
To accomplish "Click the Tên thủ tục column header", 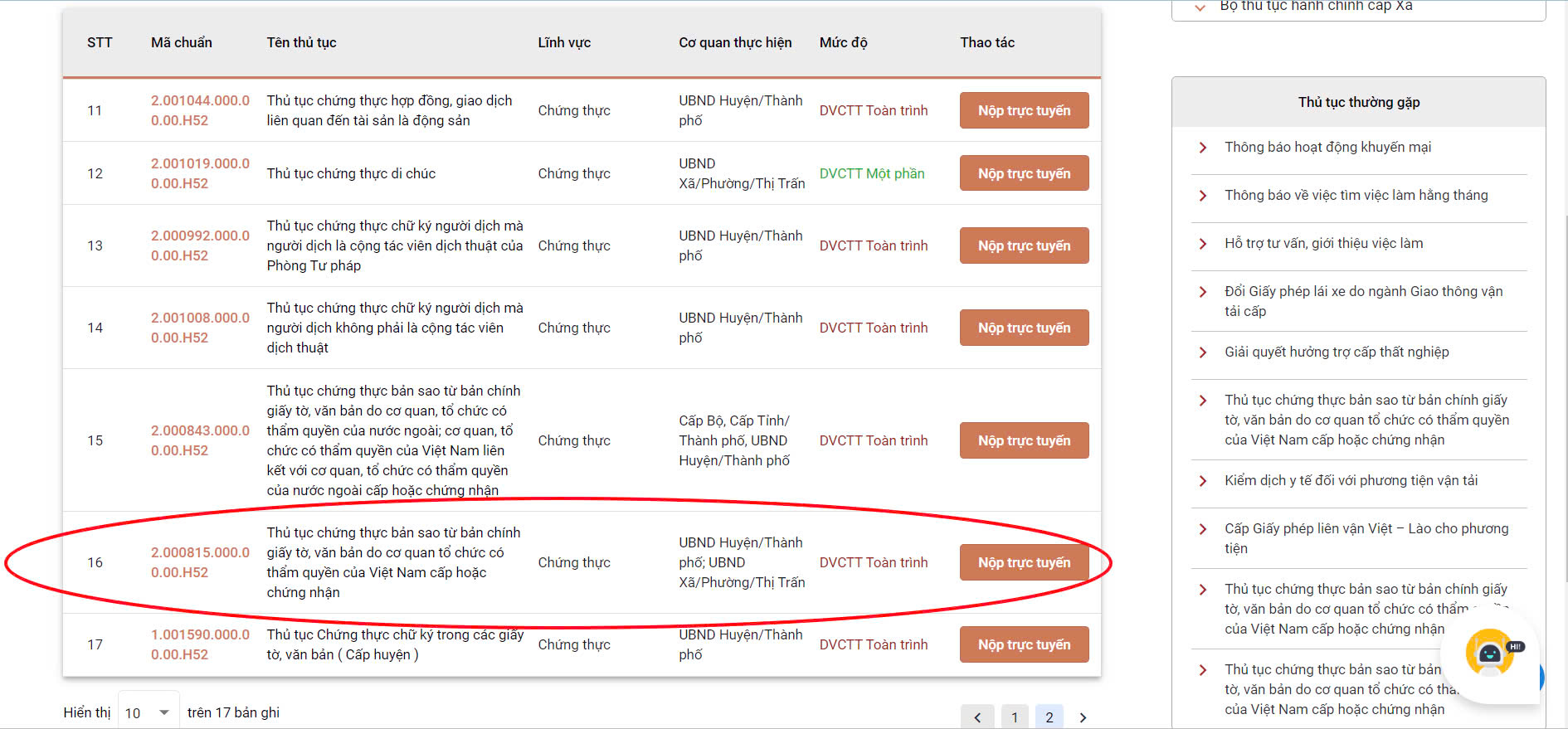I will click(301, 43).
